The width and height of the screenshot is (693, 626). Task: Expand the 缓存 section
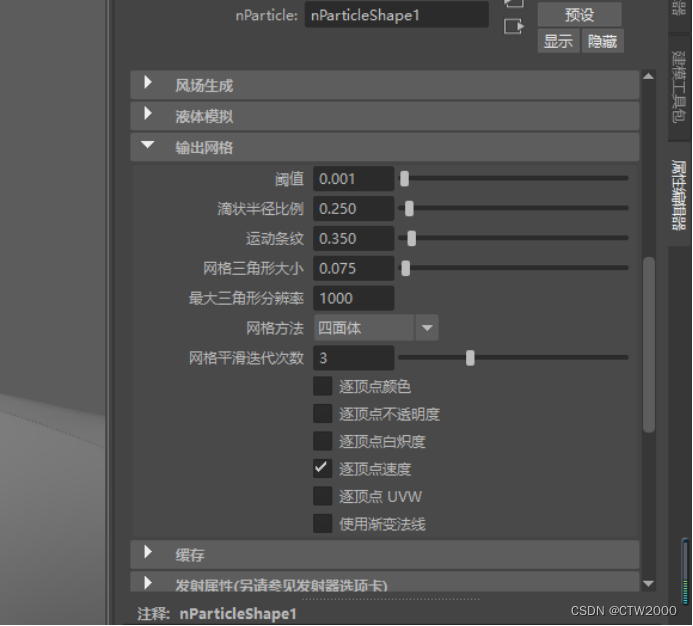pos(385,554)
